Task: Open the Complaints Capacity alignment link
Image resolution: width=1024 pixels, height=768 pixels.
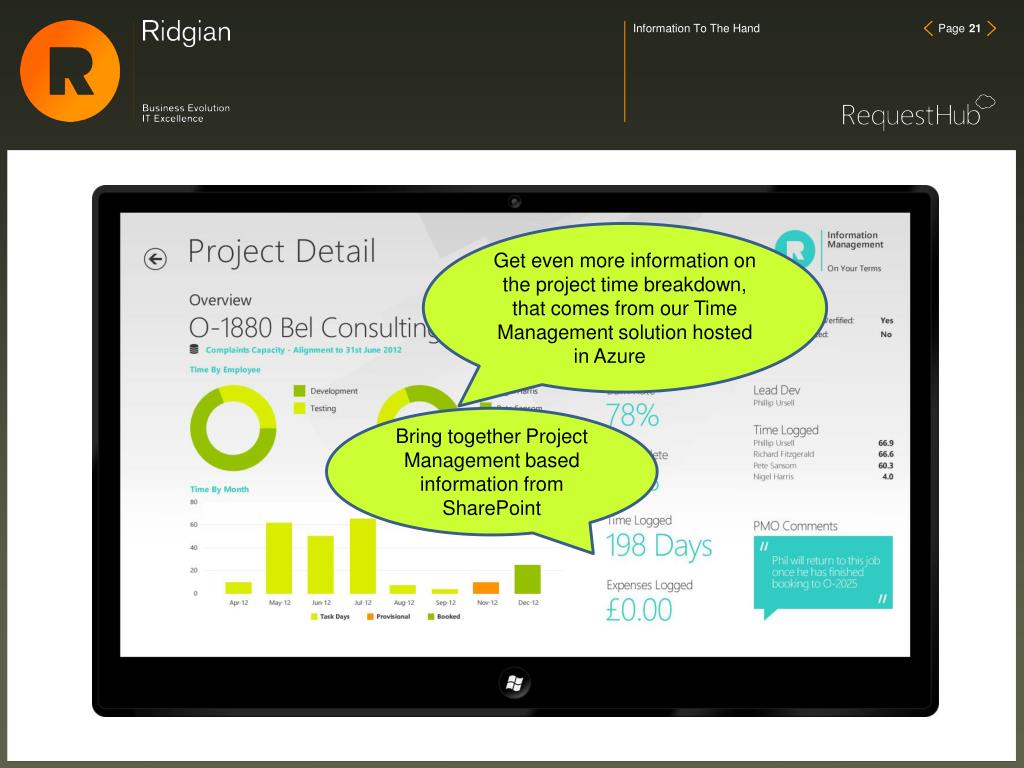Action: pos(304,350)
